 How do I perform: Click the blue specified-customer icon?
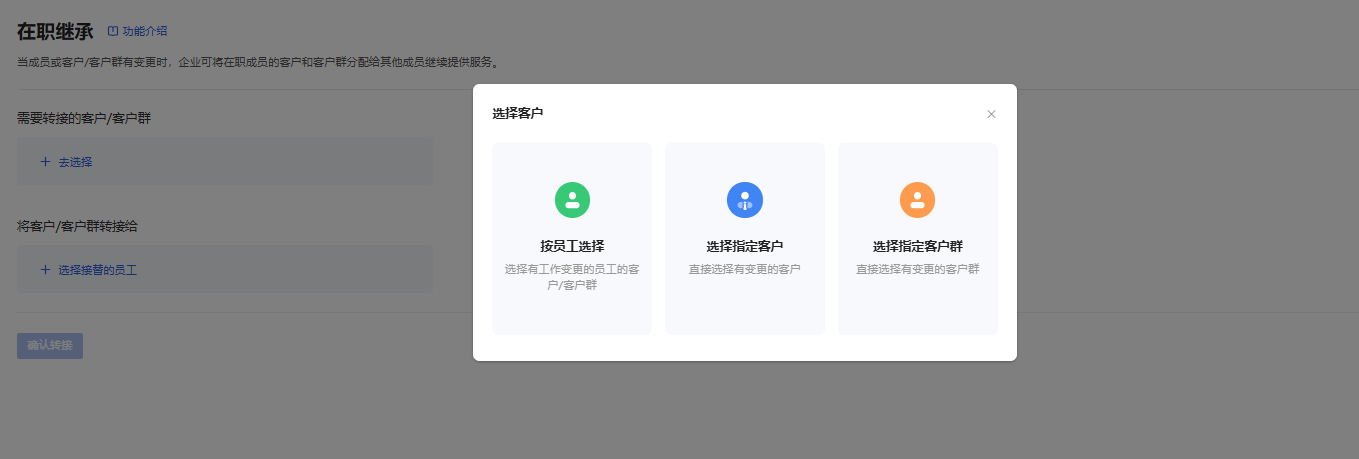pyautogui.click(x=745, y=200)
